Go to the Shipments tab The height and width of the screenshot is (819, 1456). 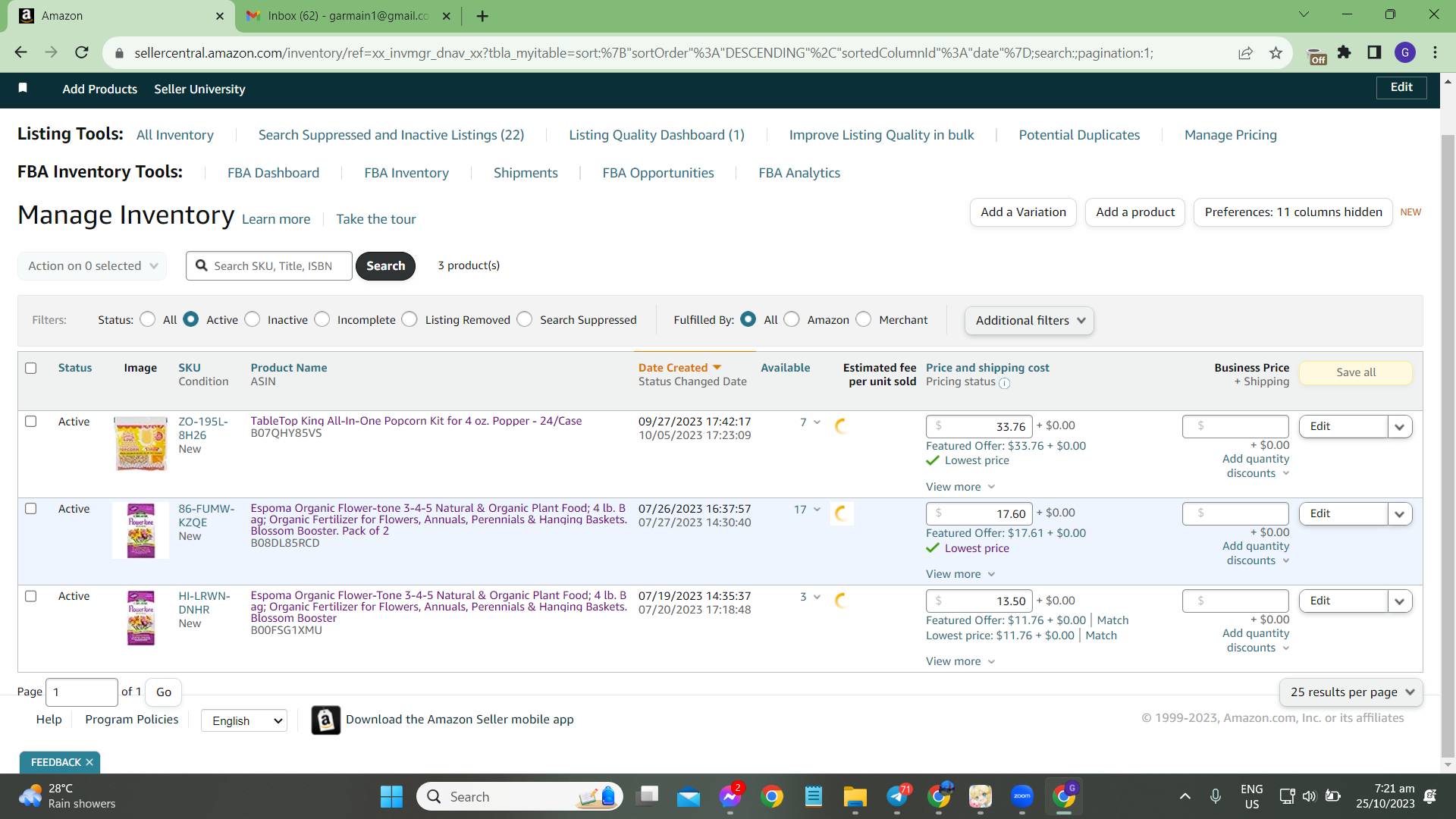[x=526, y=173]
